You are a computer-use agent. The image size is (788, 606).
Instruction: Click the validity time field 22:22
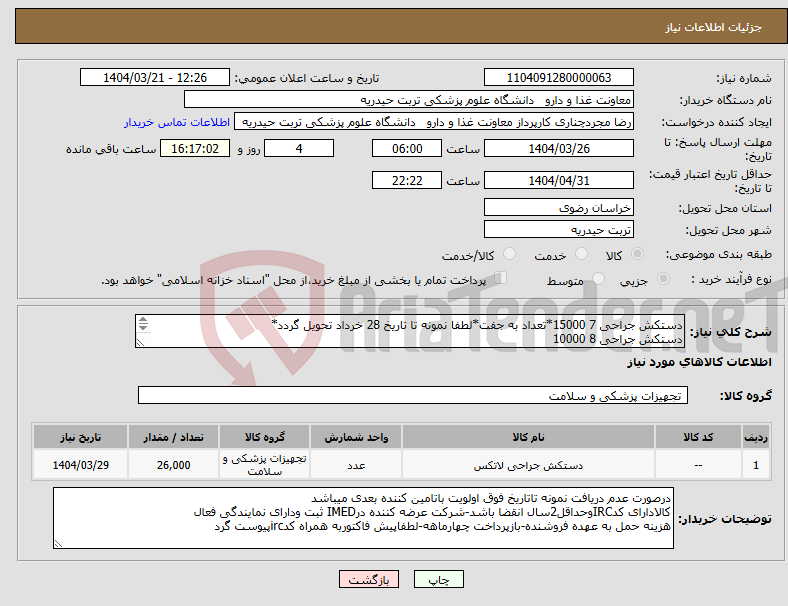[407, 180]
